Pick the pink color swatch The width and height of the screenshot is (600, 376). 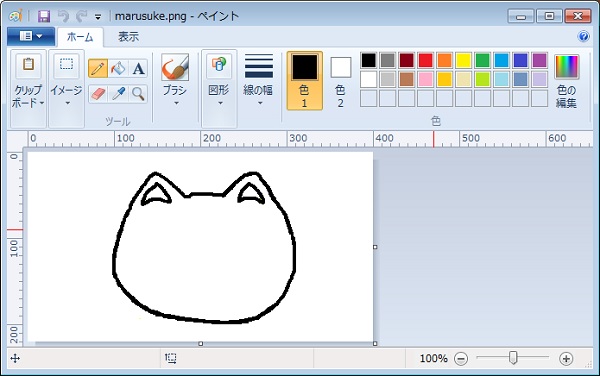tap(426, 79)
